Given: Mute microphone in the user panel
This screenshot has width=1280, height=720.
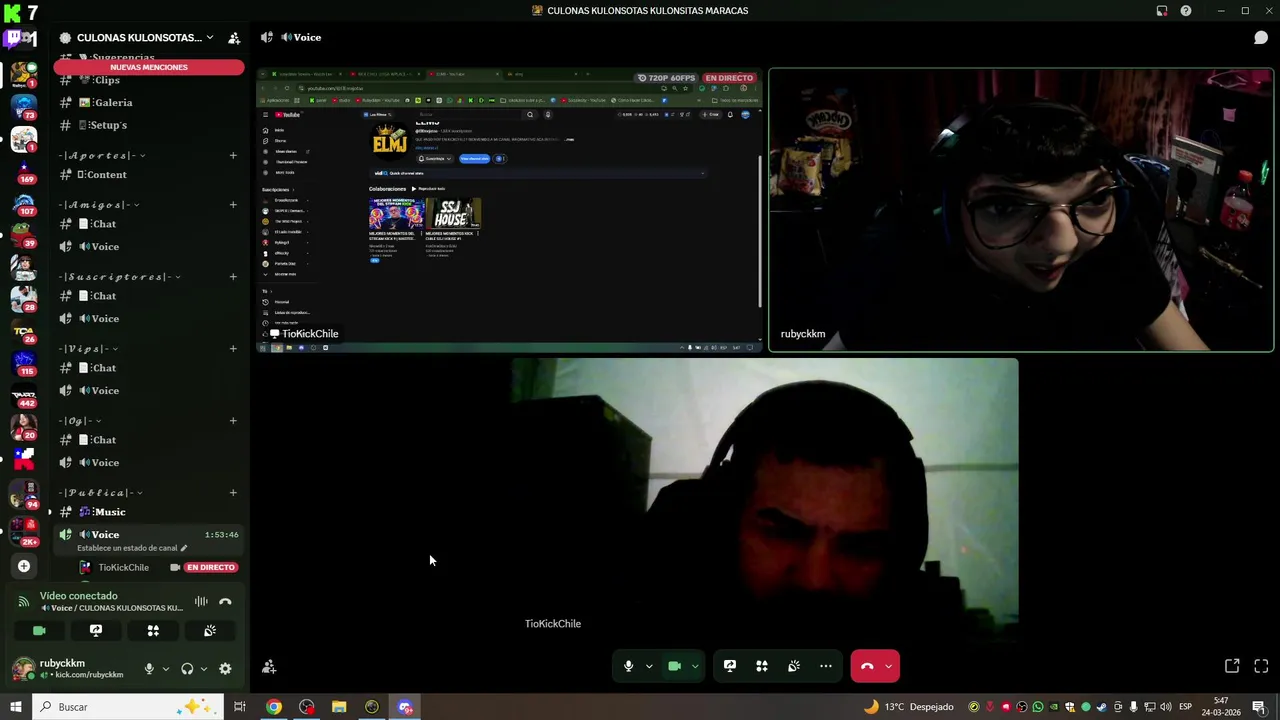Looking at the screenshot, I should pos(149,669).
